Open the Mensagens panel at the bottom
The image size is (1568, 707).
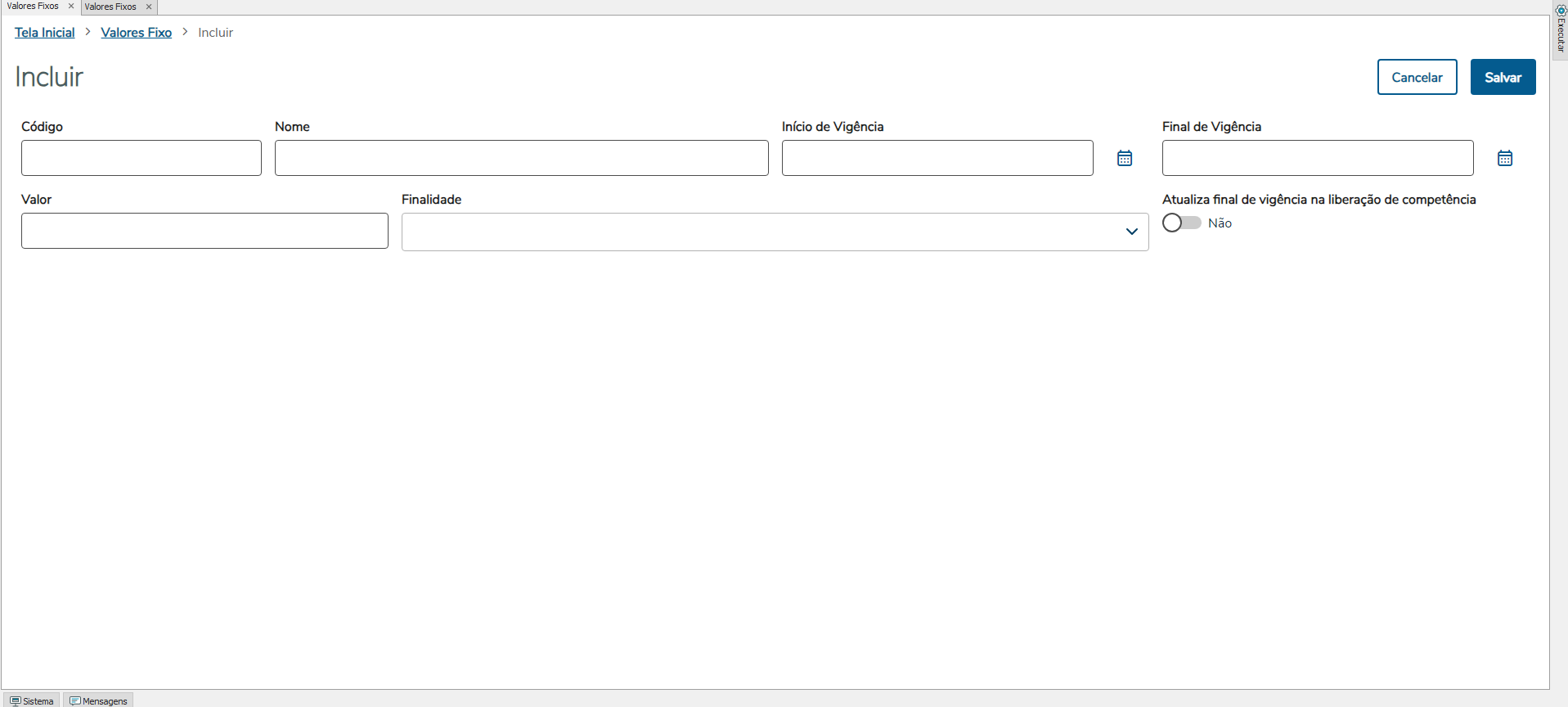click(99, 700)
